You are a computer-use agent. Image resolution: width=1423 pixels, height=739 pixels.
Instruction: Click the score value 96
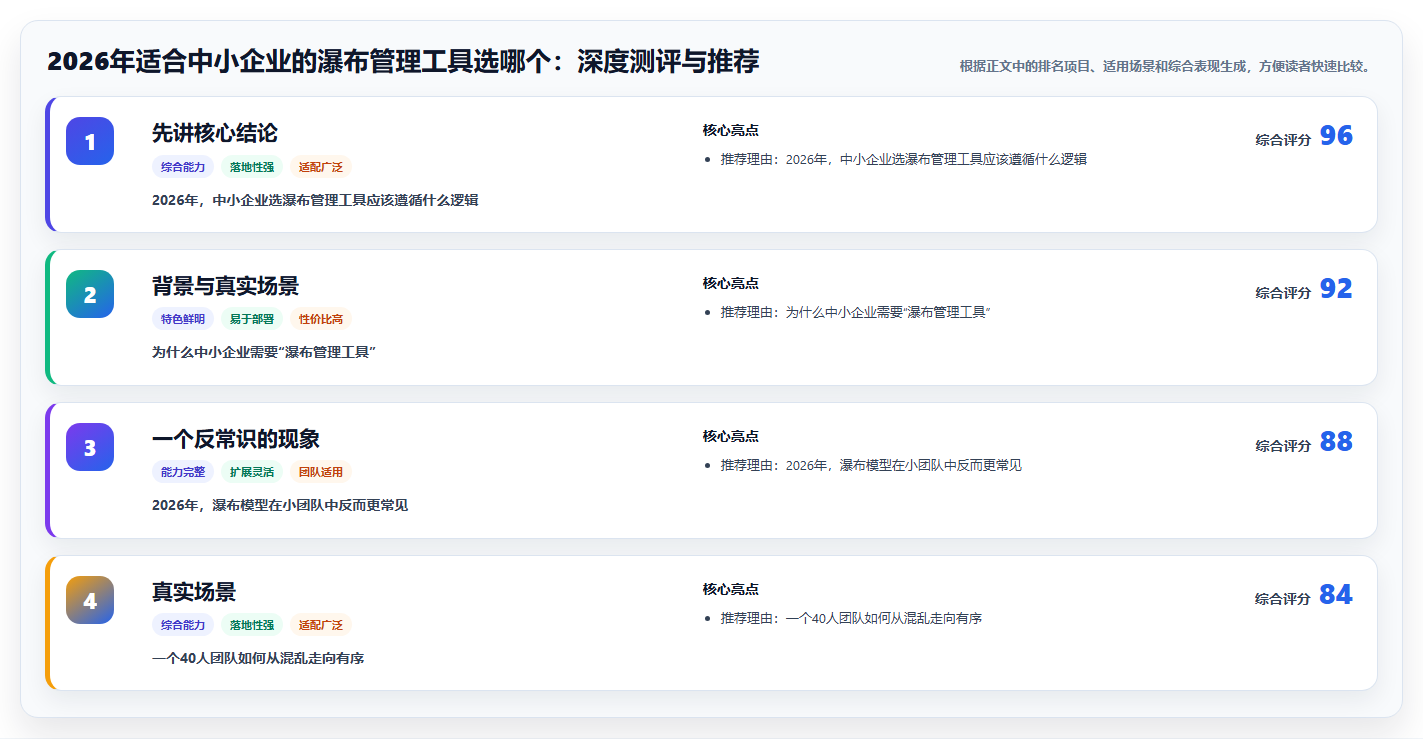point(1336,136)
